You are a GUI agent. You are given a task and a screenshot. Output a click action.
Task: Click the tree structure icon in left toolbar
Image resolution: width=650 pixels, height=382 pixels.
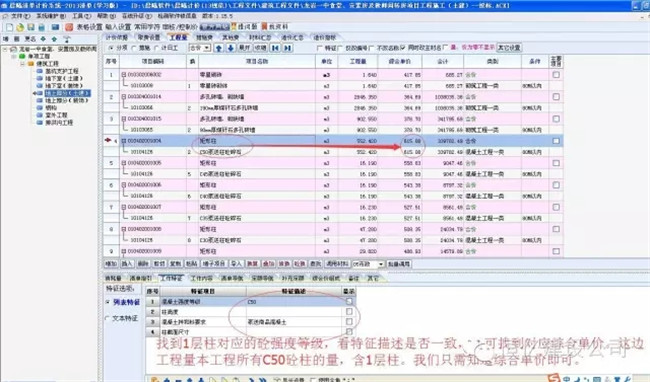[66, 39]
